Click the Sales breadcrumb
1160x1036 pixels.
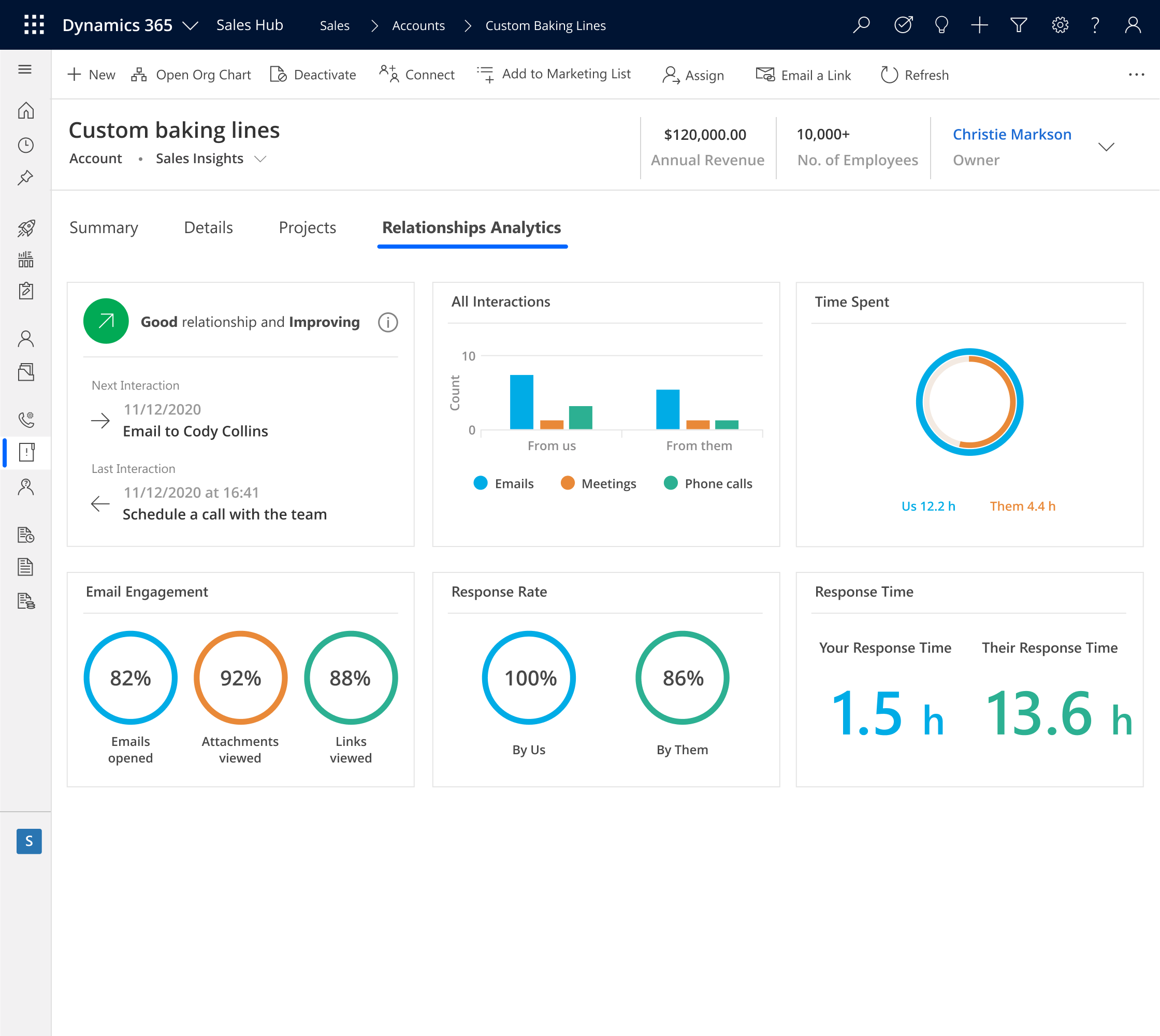pyautogui.click(x=335, y=25)
